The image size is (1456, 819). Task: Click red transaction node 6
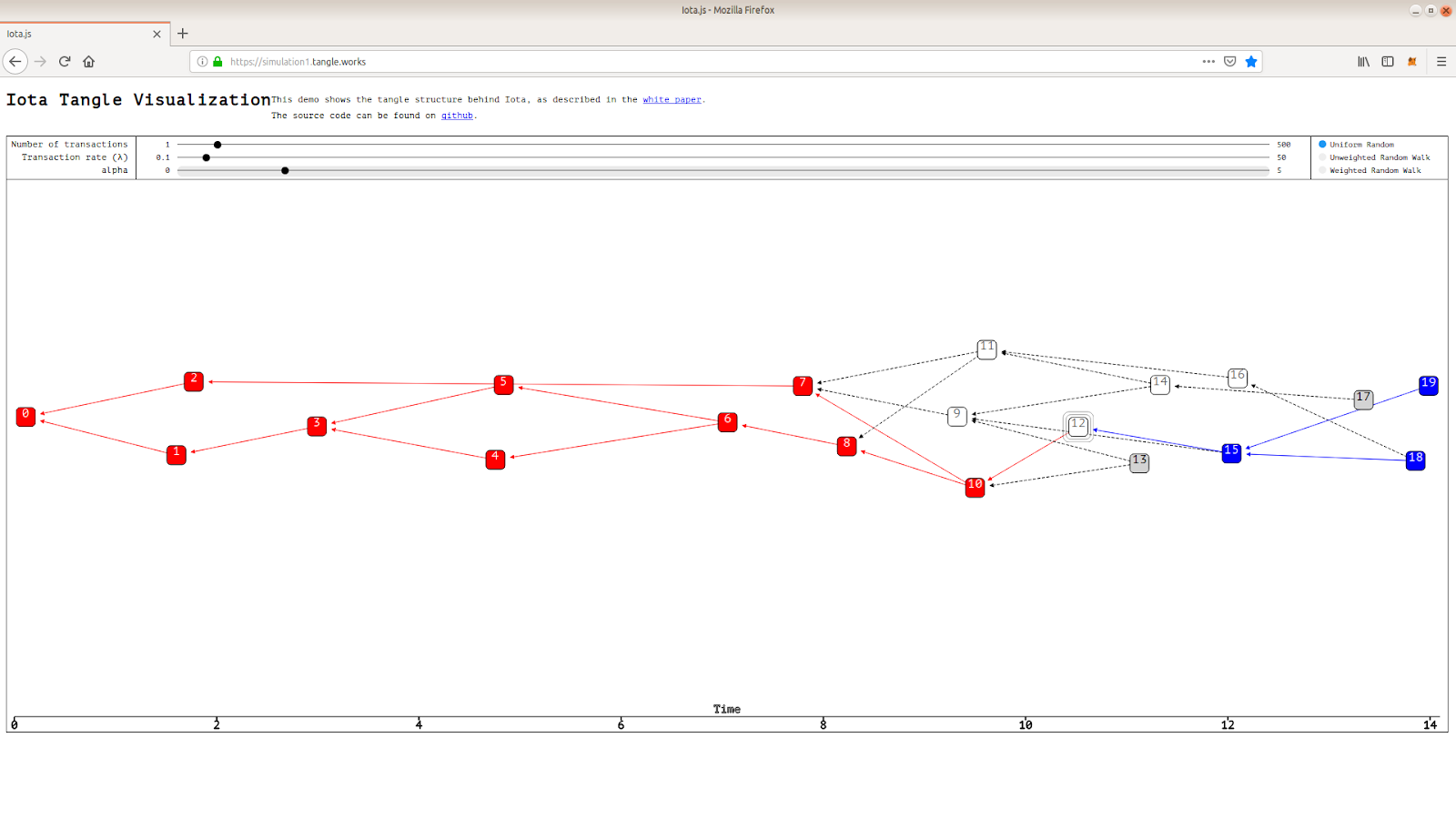tap(727, 422)
